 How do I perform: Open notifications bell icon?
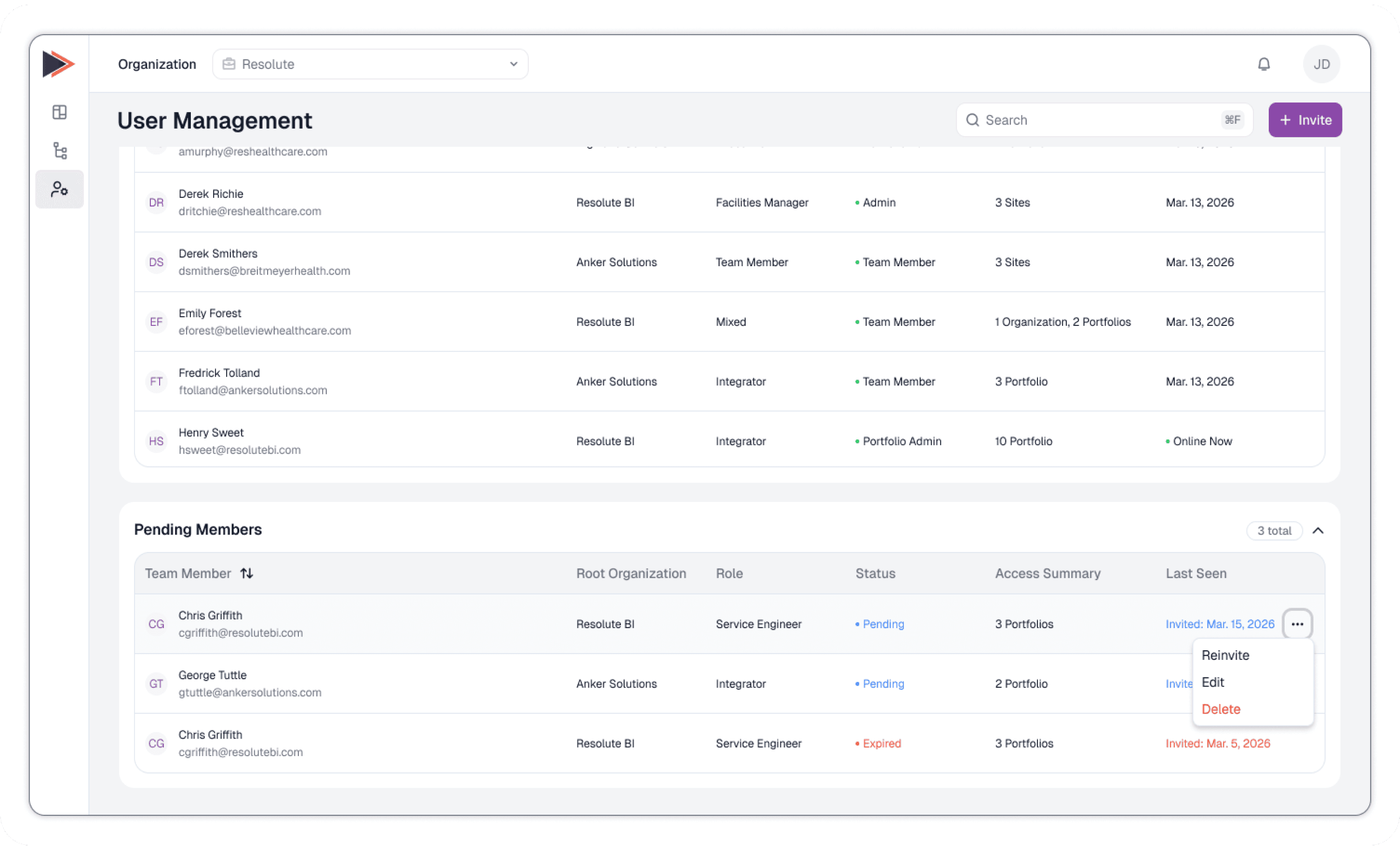[x=1264, y=64]
